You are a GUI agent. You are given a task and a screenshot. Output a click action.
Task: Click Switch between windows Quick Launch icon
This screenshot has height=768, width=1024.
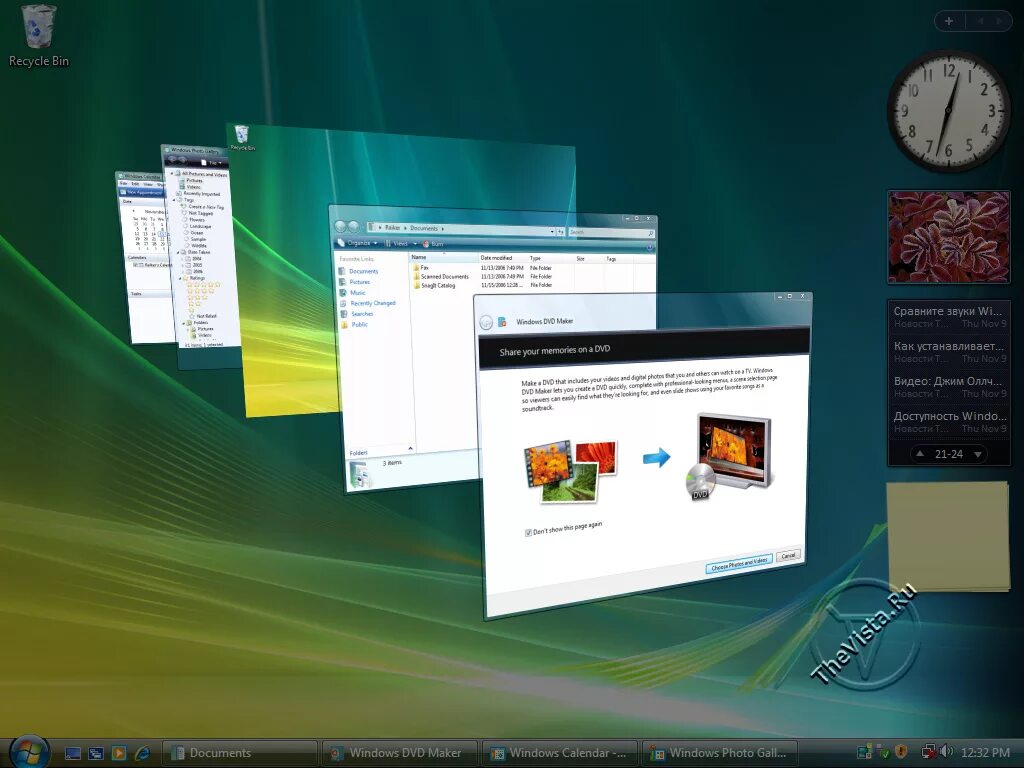click(x=95, y=753)
